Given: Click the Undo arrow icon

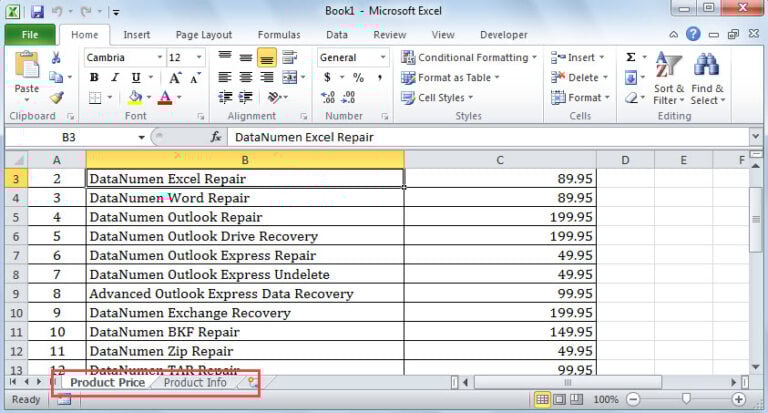Looking at the screenshot, I should click(58, 11).
